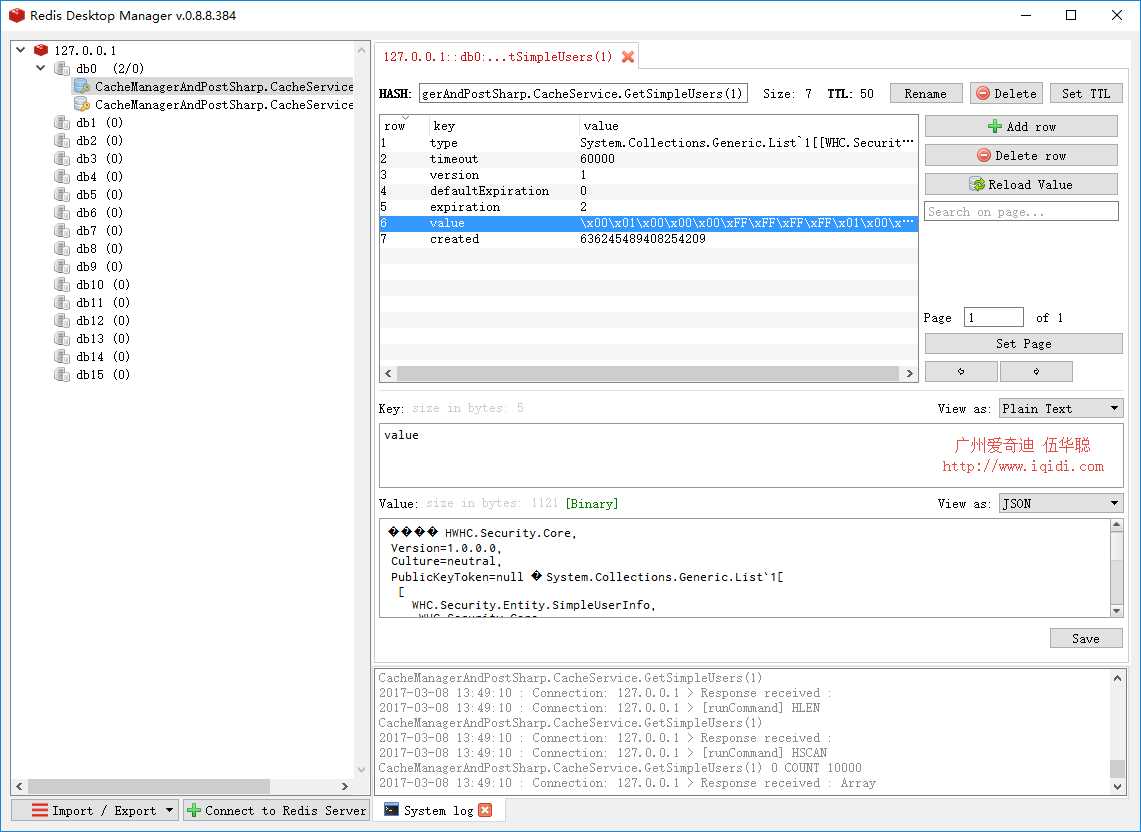Select the highlighted 'value' row

[x=648, y=223]
